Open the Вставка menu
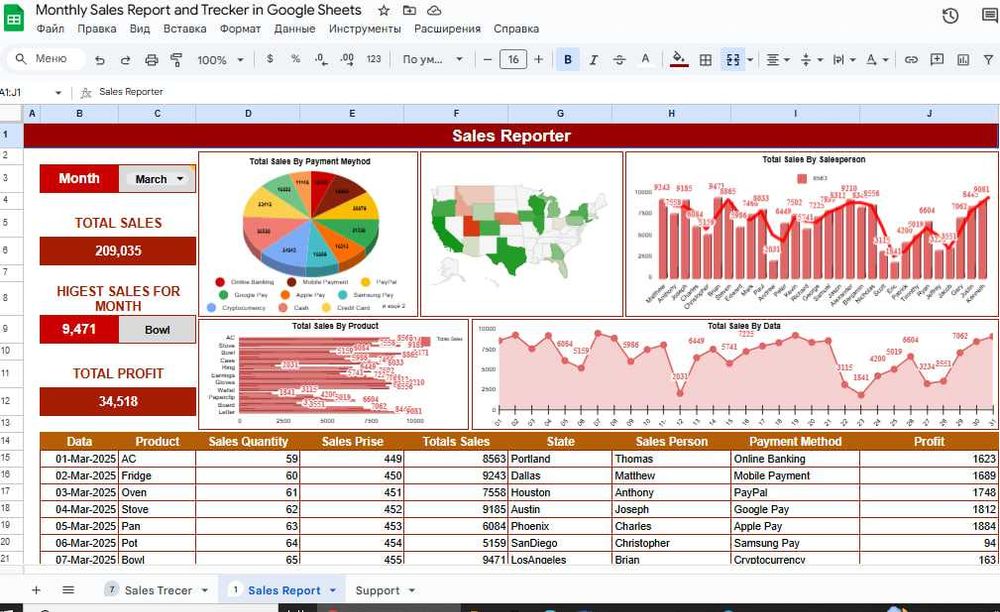 pos(185,29)
